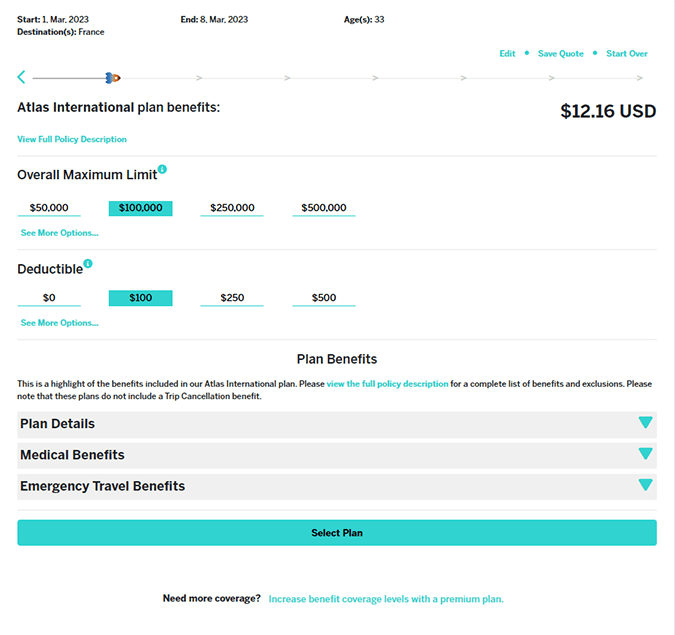
Task: Show more options under Overall Maximum Limit
Action: 60,233
